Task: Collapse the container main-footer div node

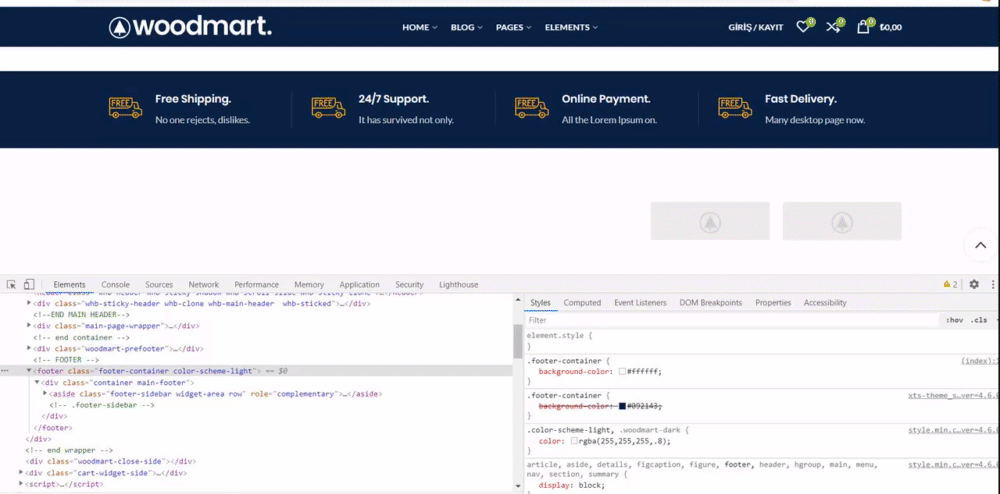Action: (37, 382)
